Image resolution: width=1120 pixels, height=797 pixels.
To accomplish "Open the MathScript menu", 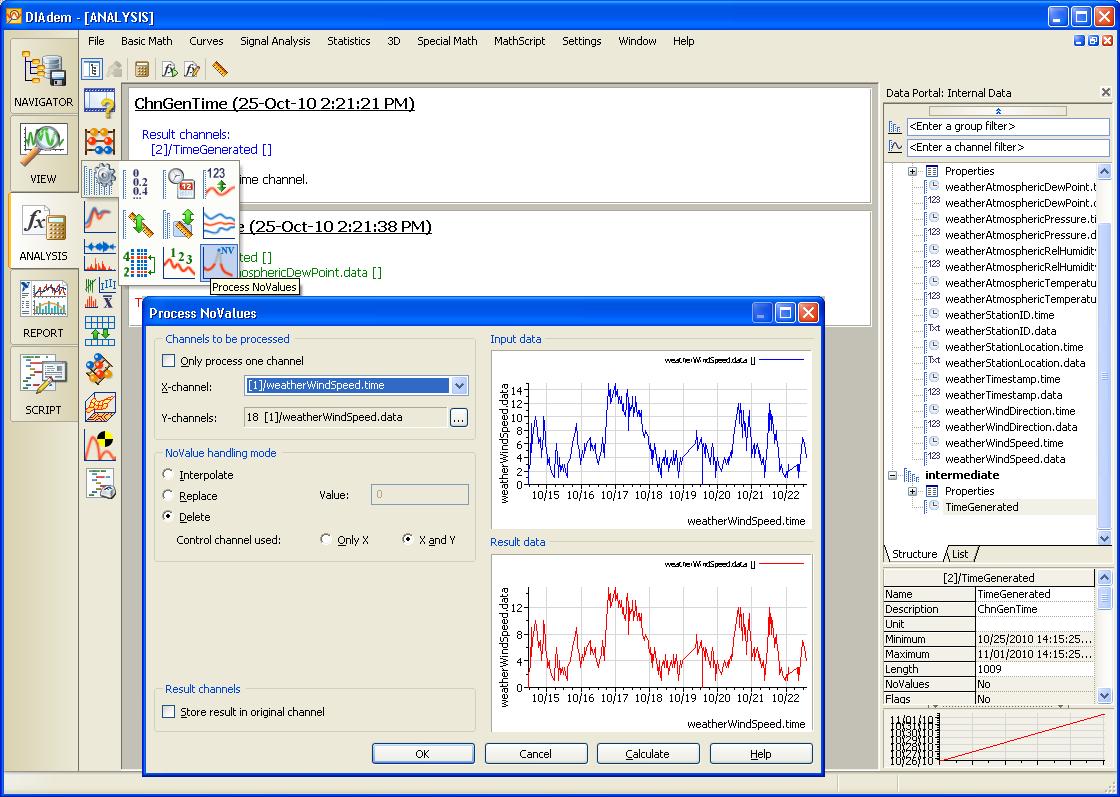I will (x=519, y=41).
